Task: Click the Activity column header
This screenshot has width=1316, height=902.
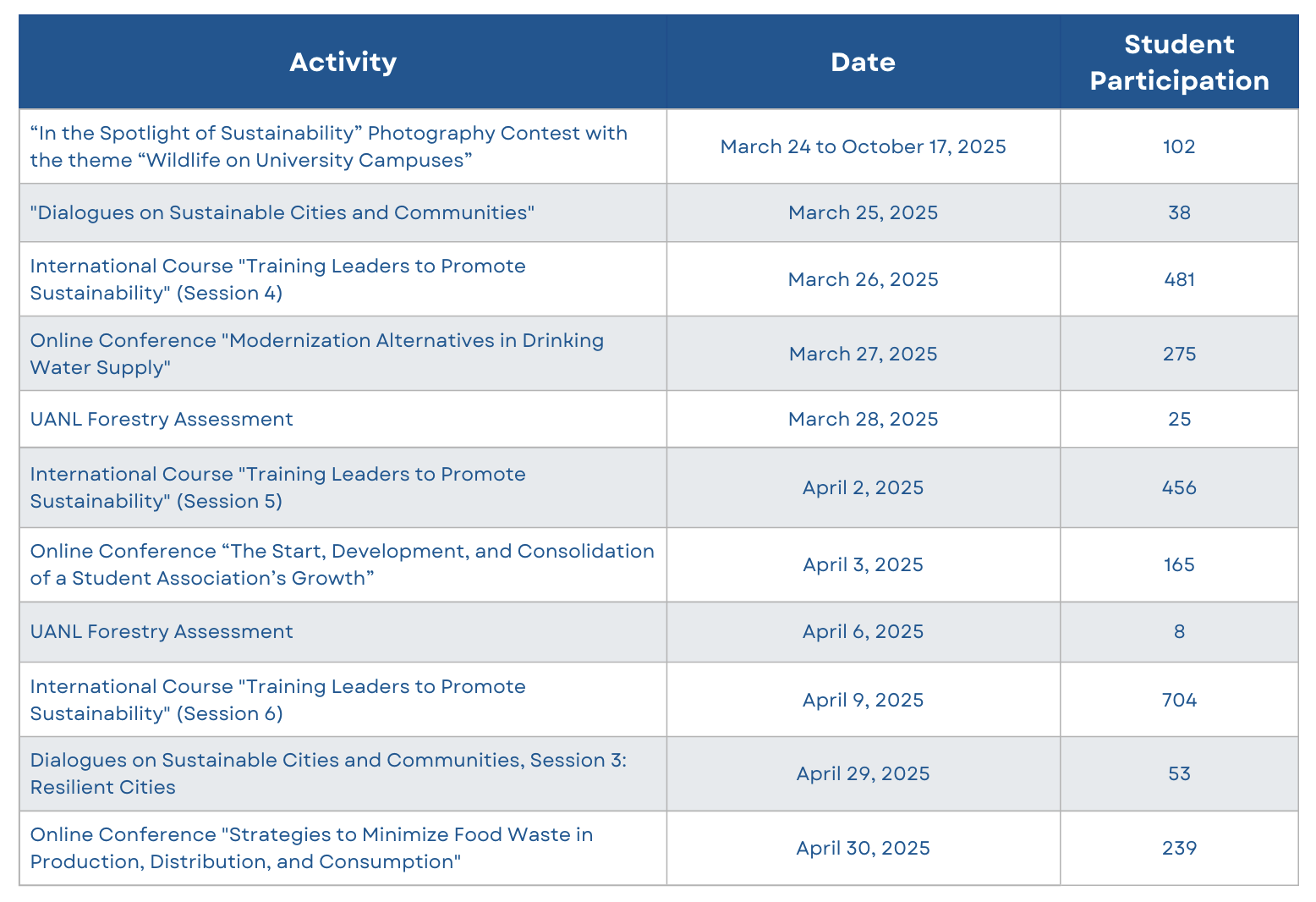Action: [x=343, y=62]
